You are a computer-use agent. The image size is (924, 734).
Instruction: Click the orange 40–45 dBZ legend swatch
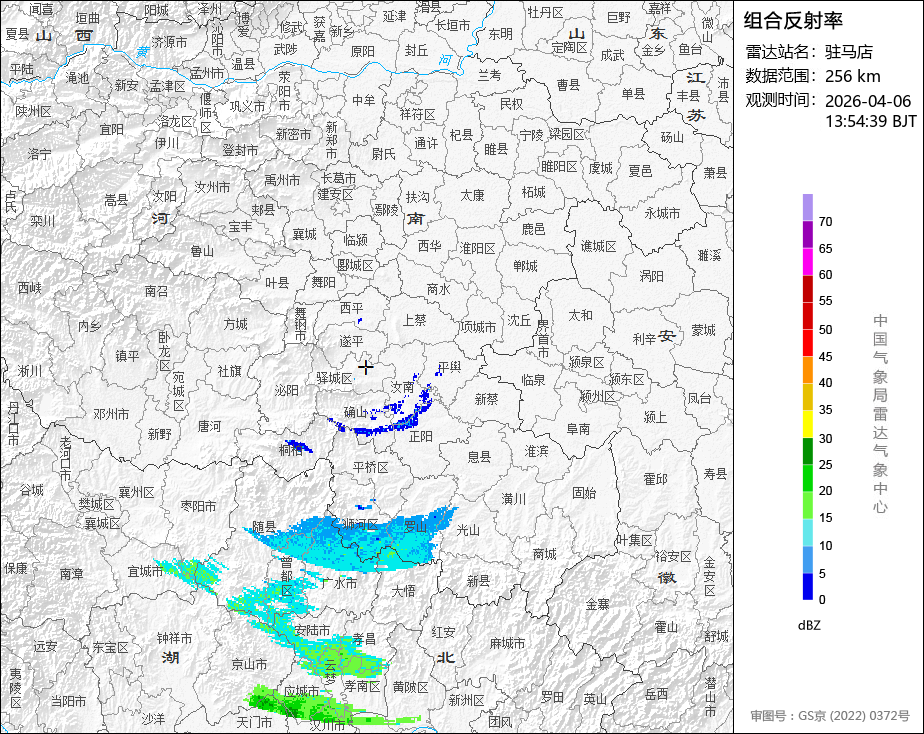pyautogui.click(x=807, y=370)
